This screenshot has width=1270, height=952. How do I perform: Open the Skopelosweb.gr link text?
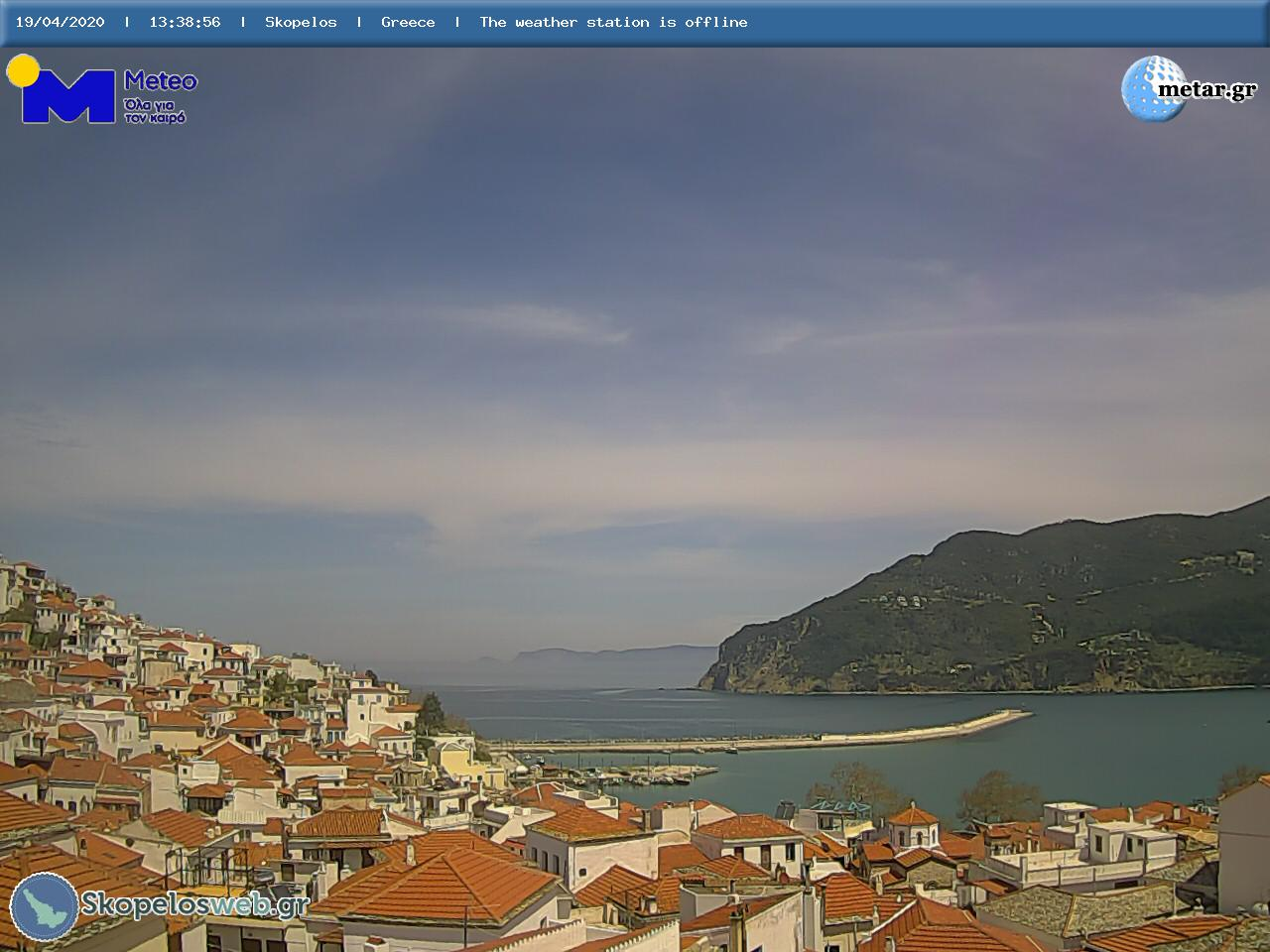coord(194,904)
